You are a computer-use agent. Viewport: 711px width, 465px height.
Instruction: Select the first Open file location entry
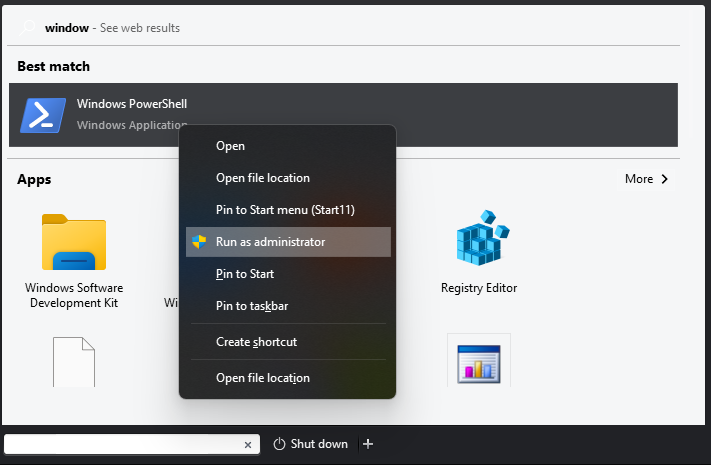[287, 178]
